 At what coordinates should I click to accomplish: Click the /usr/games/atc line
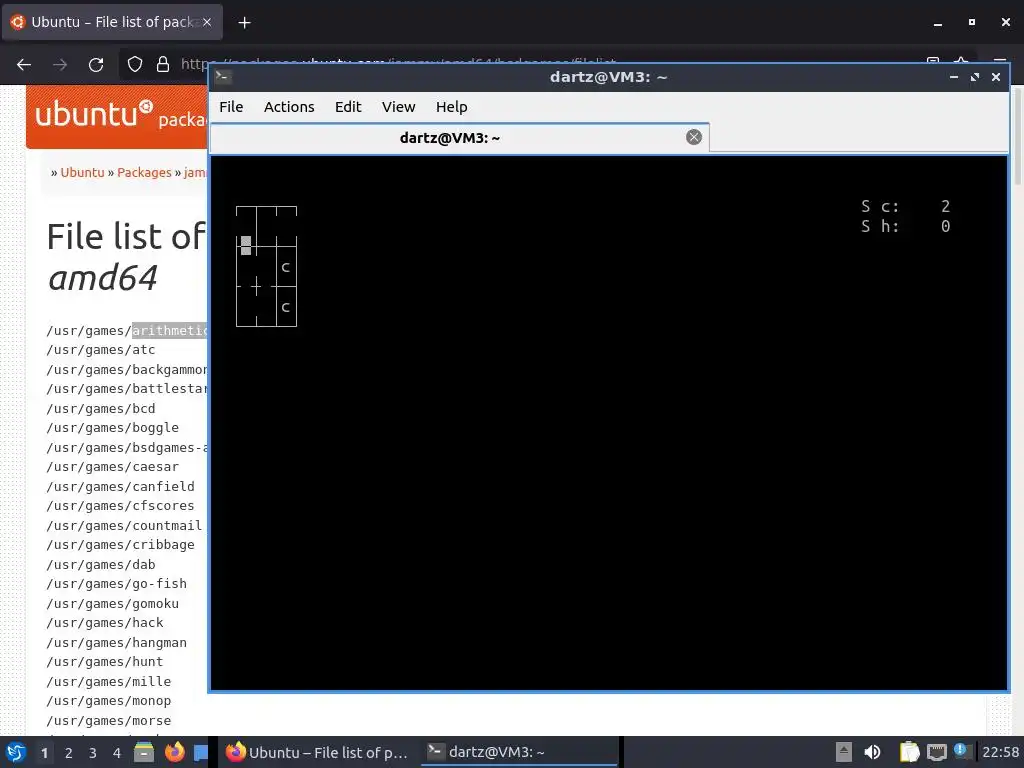click(x=101, y=350)
